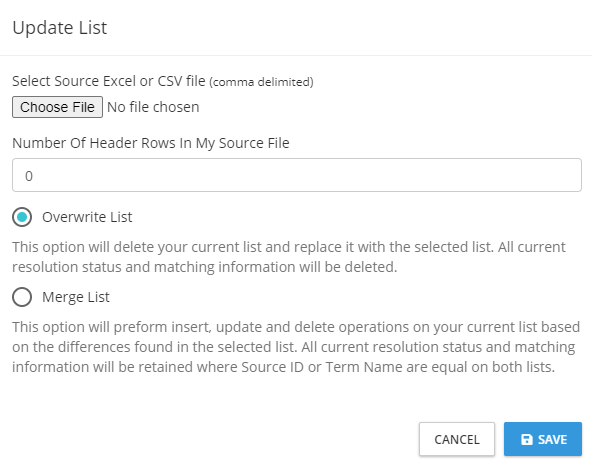
Task: Select the Merge List radio button
Action: [x=22, y=297]
